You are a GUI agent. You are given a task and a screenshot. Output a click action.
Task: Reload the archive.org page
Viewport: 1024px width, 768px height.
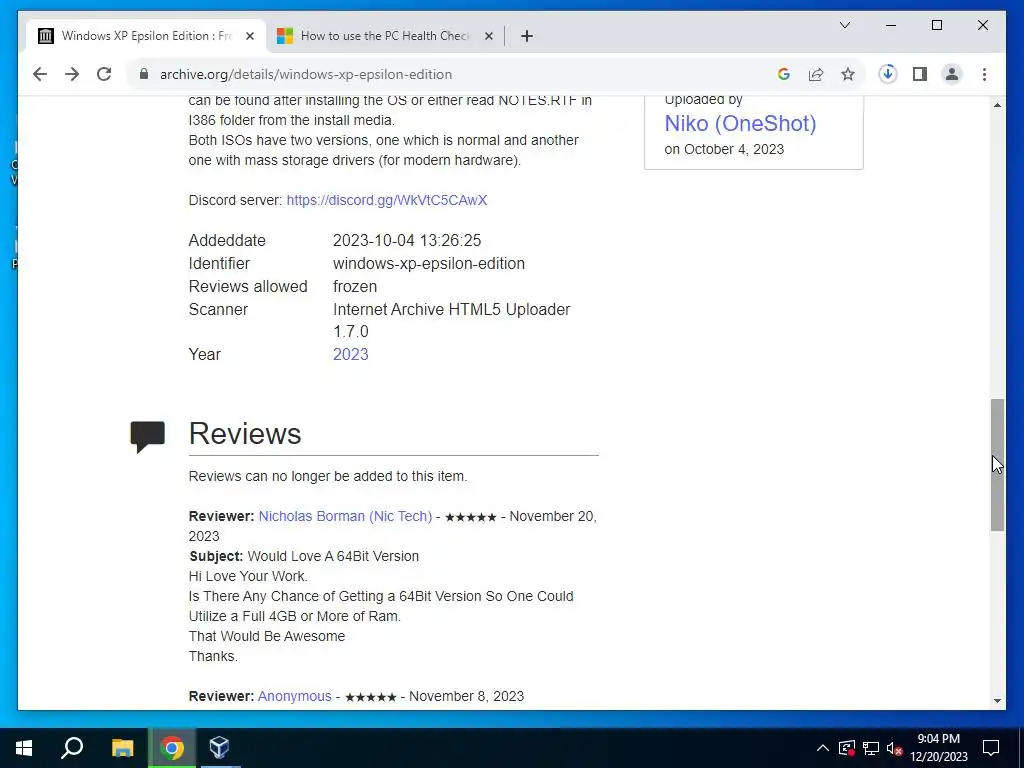(104, 74)
